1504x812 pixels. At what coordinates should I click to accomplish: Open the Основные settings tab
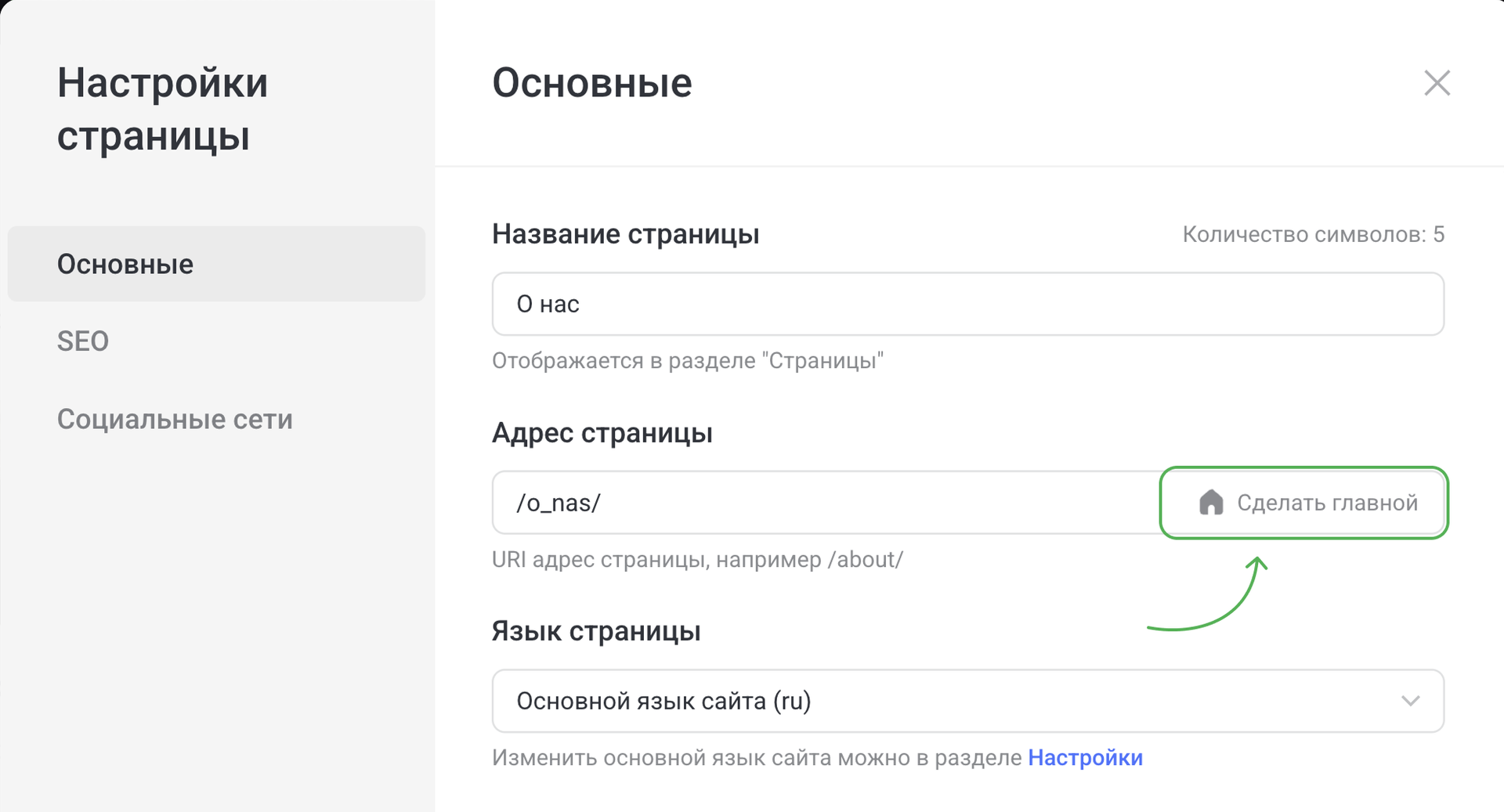[216, 264]
